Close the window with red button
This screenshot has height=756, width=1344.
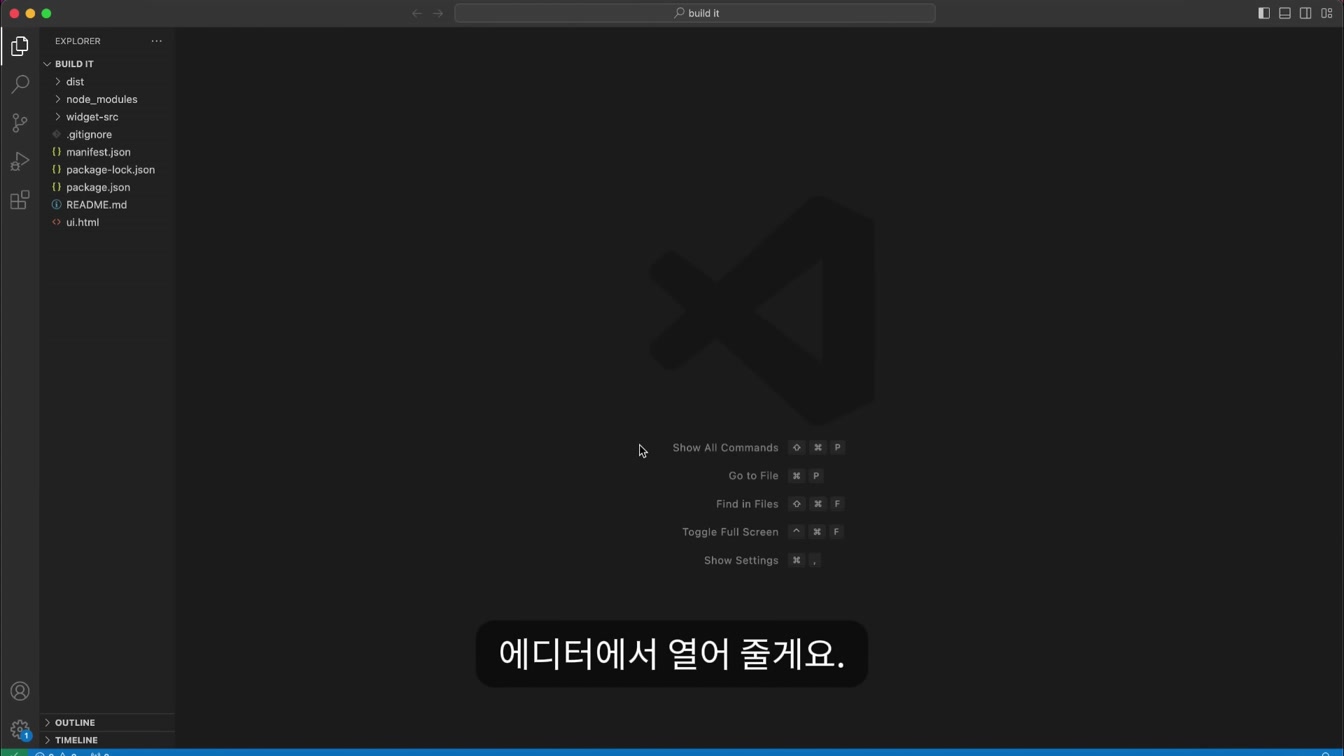pos(14,13)
